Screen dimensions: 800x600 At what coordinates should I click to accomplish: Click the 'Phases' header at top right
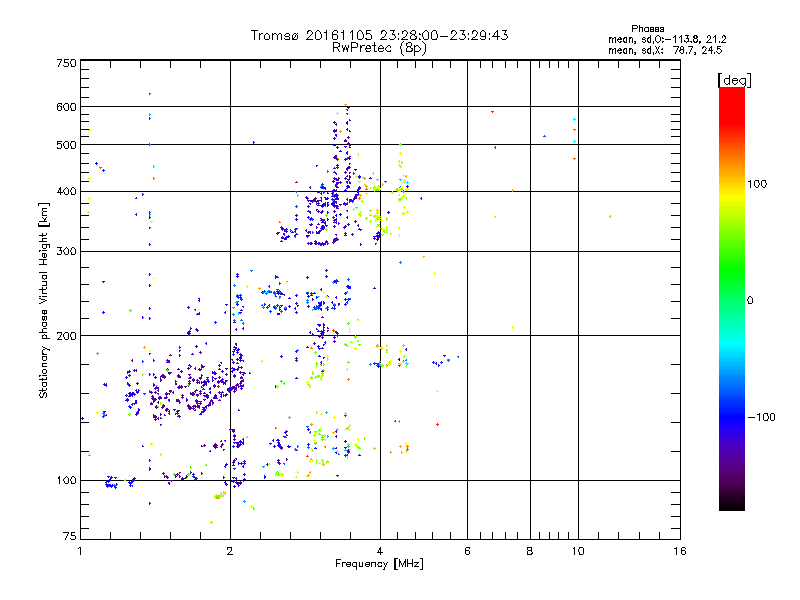click(647, 29)
